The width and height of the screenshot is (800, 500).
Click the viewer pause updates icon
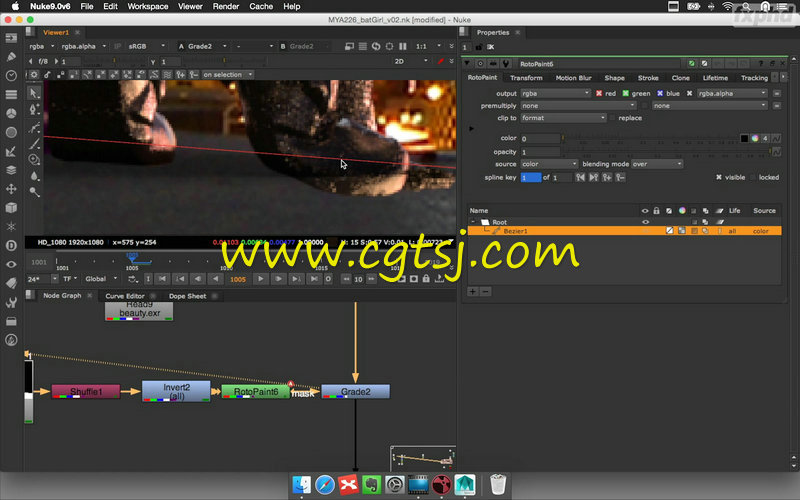tap(403, 46)
